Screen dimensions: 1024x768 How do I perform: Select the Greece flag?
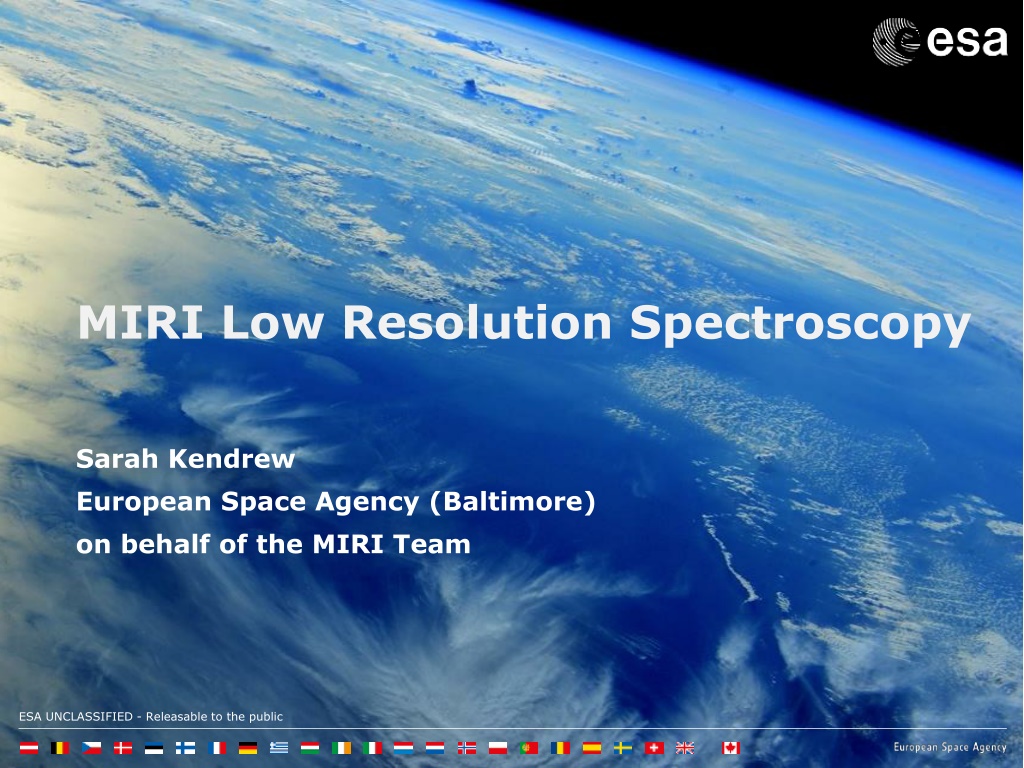(279, 748)
